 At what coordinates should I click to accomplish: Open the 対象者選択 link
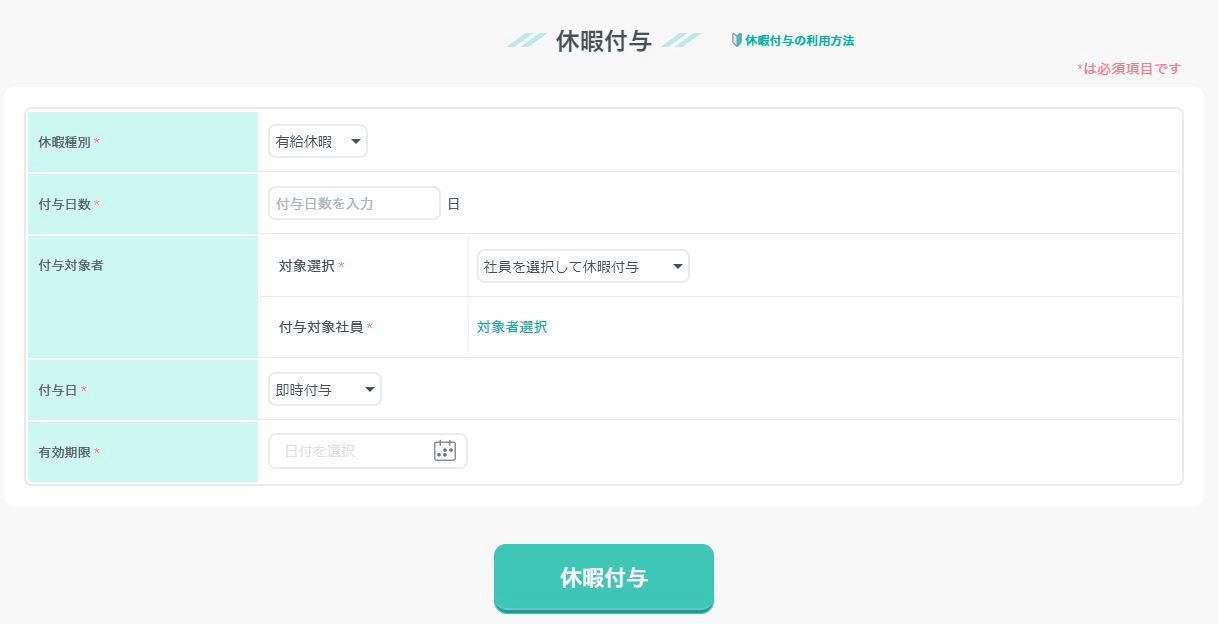[512, 327]
